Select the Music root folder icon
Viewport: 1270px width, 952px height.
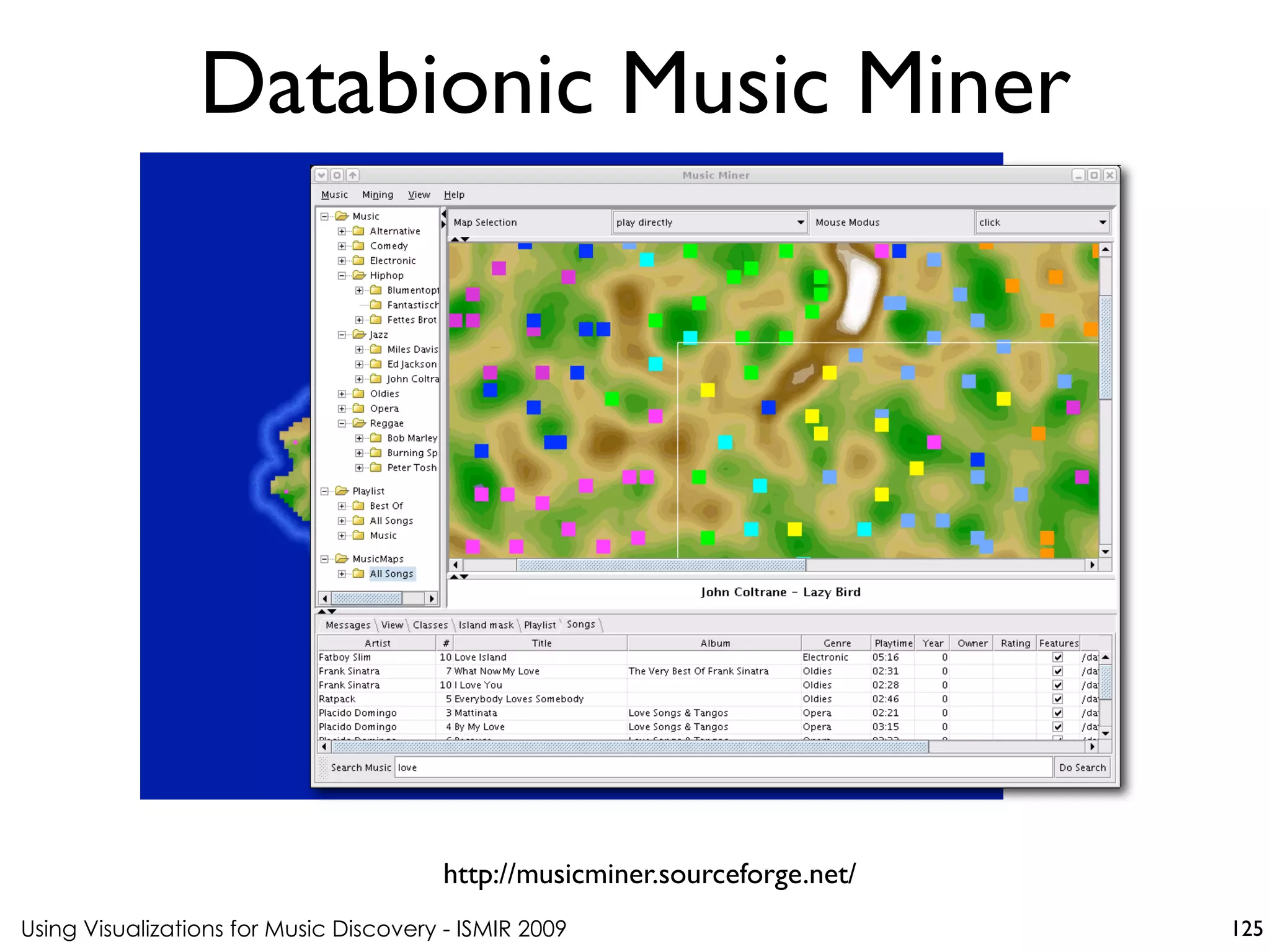point(342,216)
